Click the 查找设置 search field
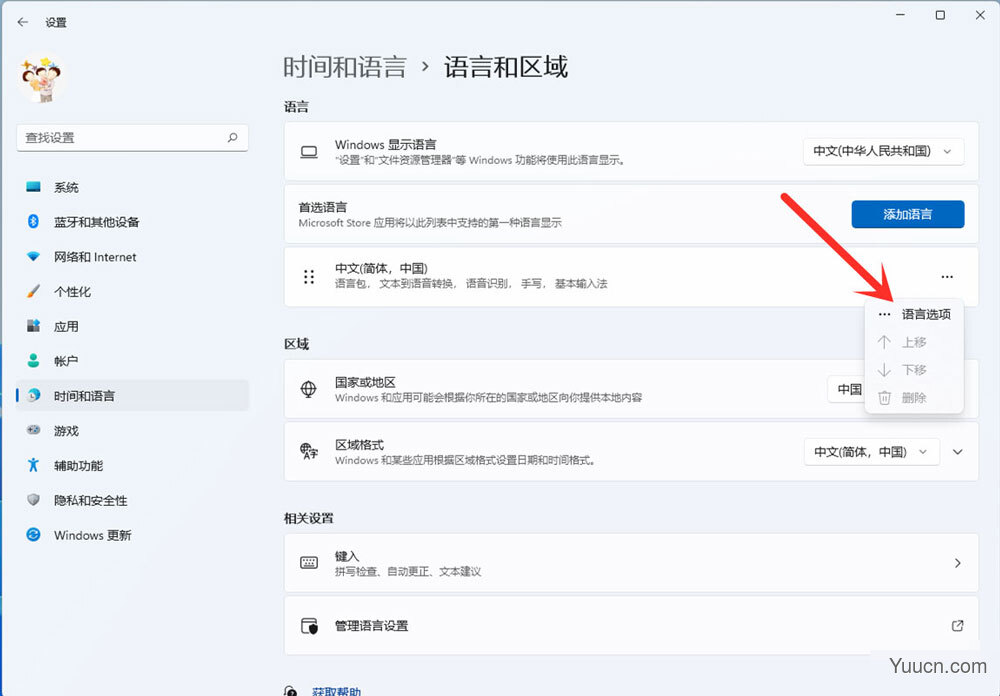The width and height of the screenshot is (1000, 696). 132,137
